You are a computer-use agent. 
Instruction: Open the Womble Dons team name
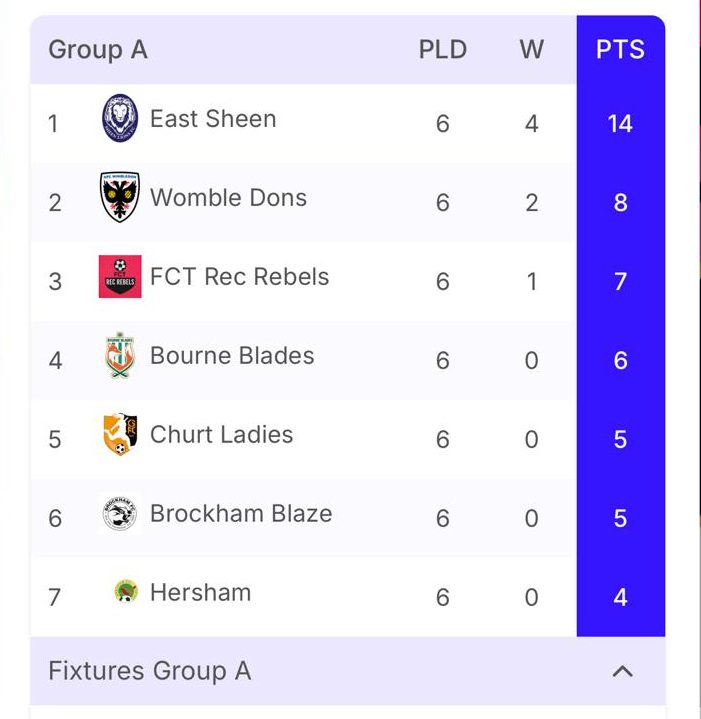228,198
